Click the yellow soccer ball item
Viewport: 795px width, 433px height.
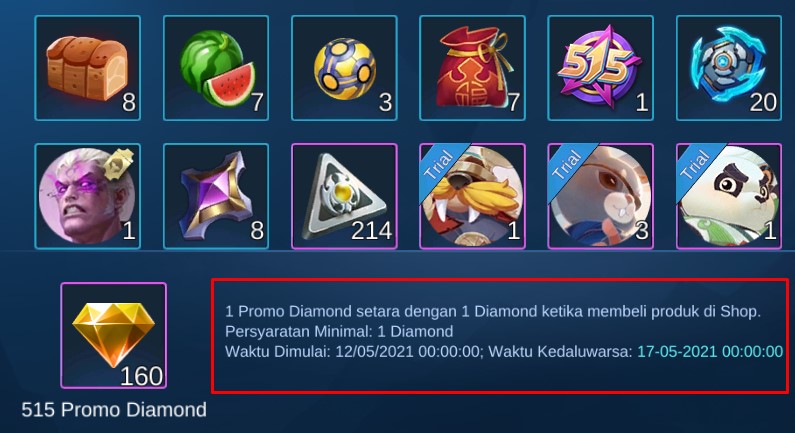click(344, 68)
